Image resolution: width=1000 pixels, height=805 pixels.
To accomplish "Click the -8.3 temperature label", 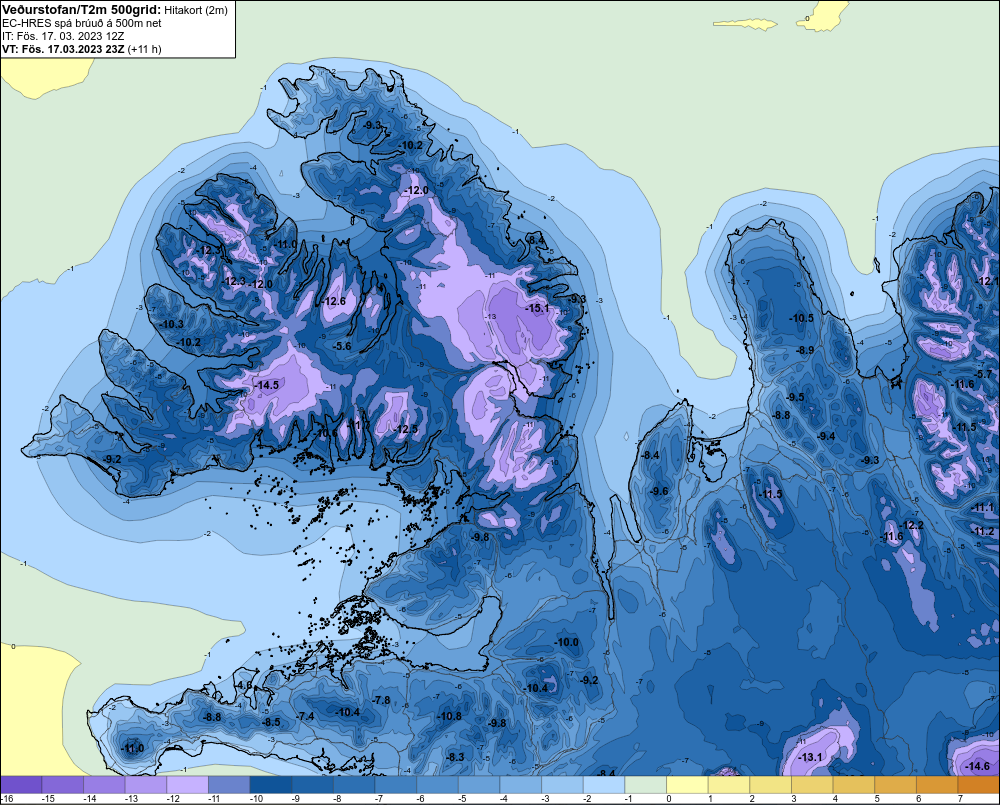I will pyautogui.click(x=455, y=757).
